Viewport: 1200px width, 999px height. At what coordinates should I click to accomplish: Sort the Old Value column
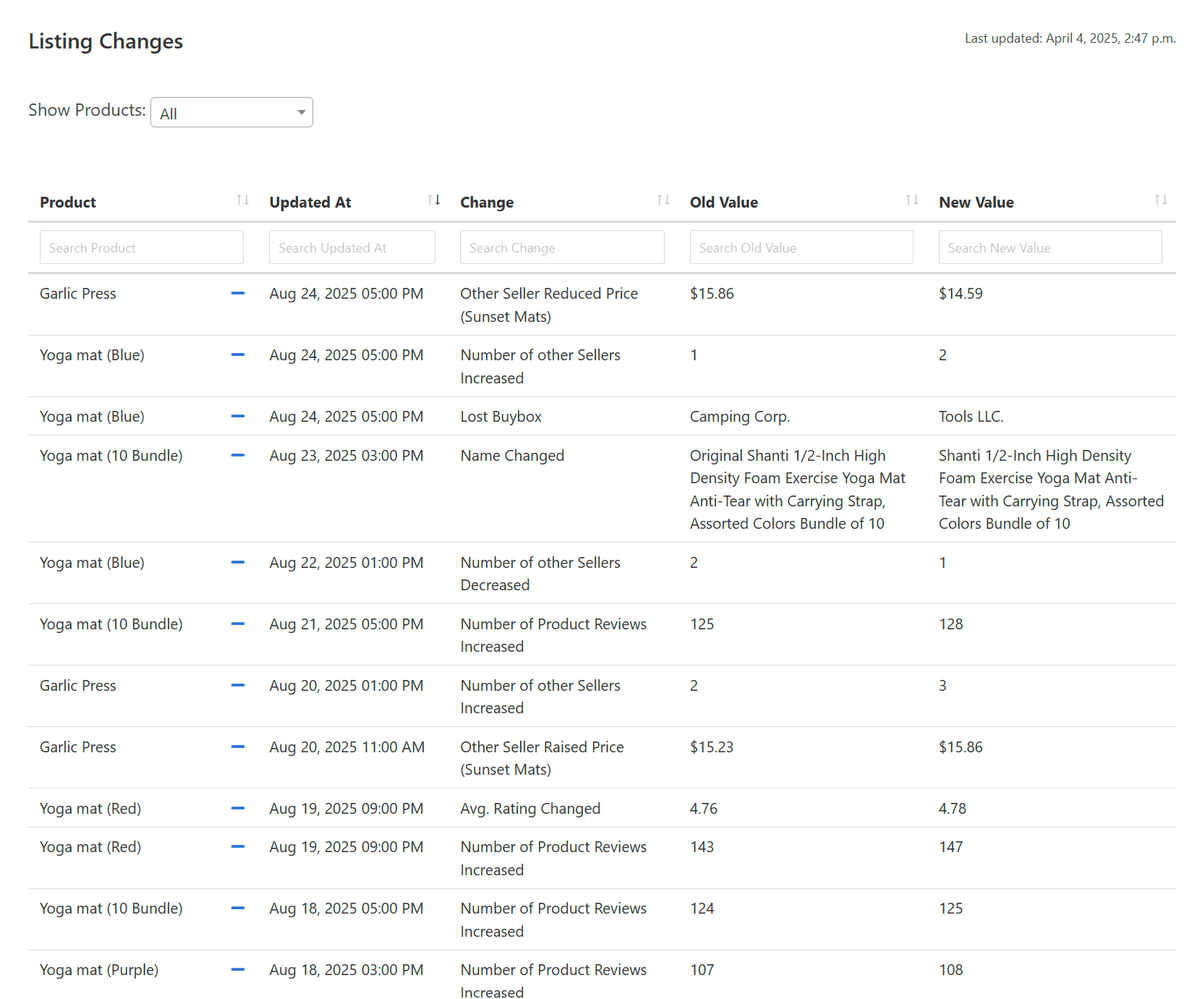click(911, 200)
